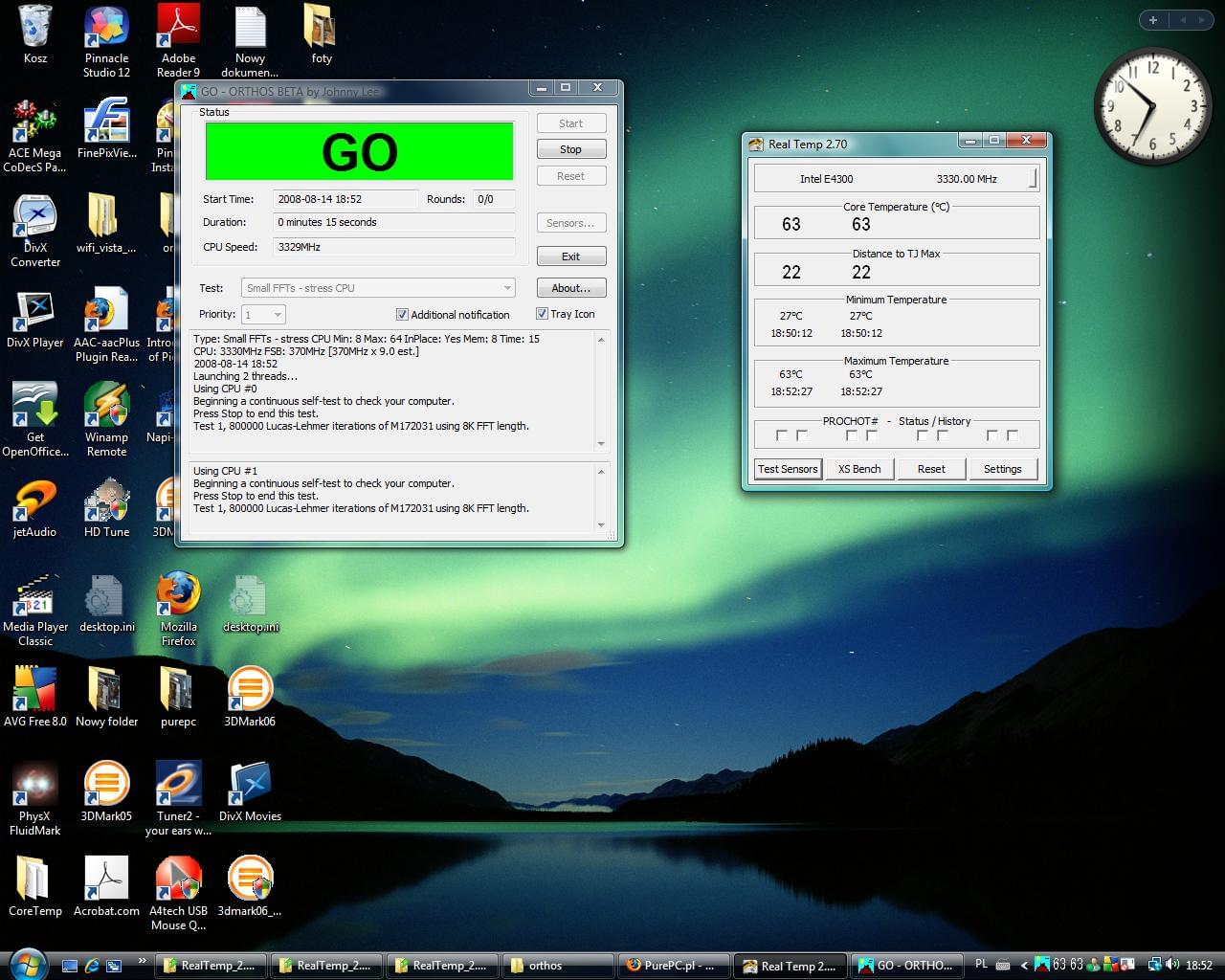Launch Acrobat.com desktop shortcut
The image size is (1225, 980).
click(106, 886)
